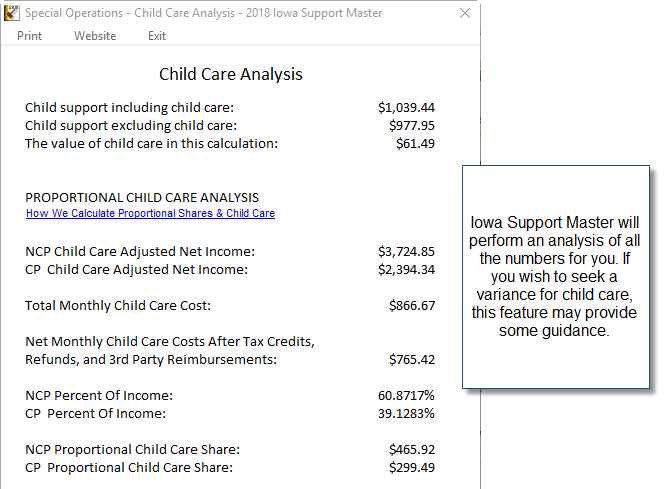666x489 pixels.
Task: Select the $977.95 excluding child care value
Action: tap(412, 125)
